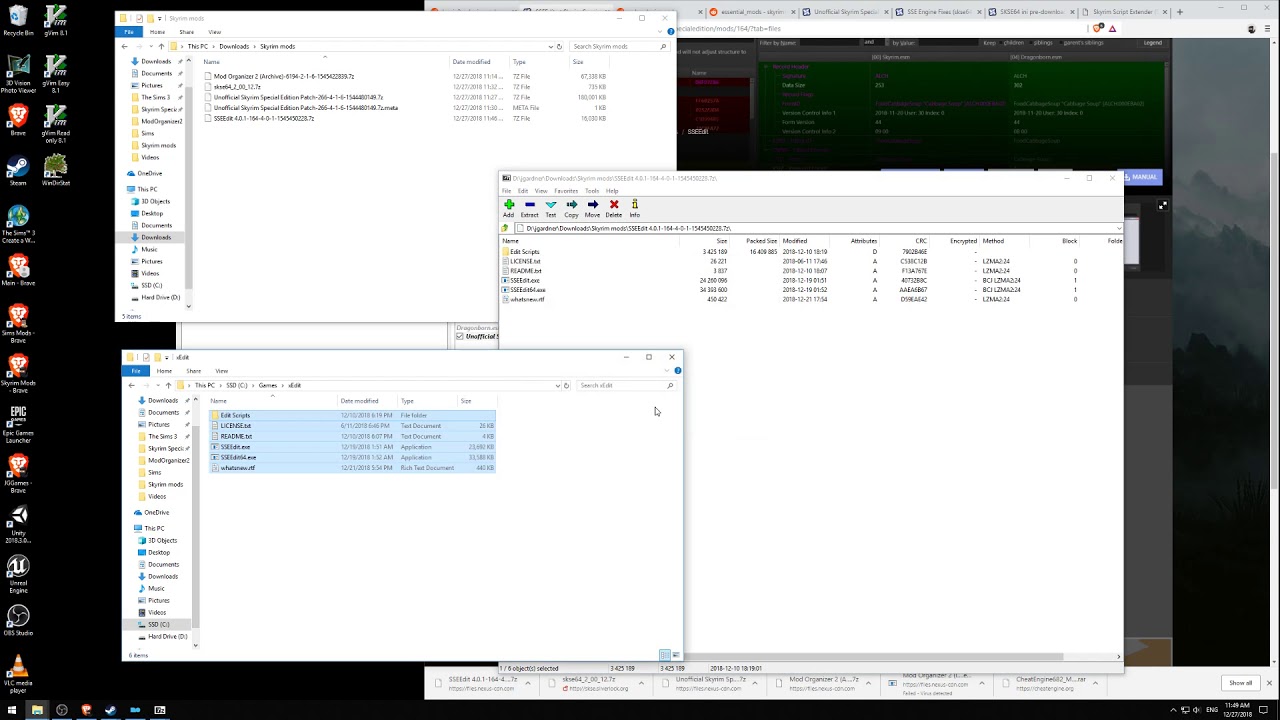Viewport: 1280px width, 720px height.
Task: Expand Skyrim mods address bar dropdown
Action: pyautogui.click(x=550, y=46)
